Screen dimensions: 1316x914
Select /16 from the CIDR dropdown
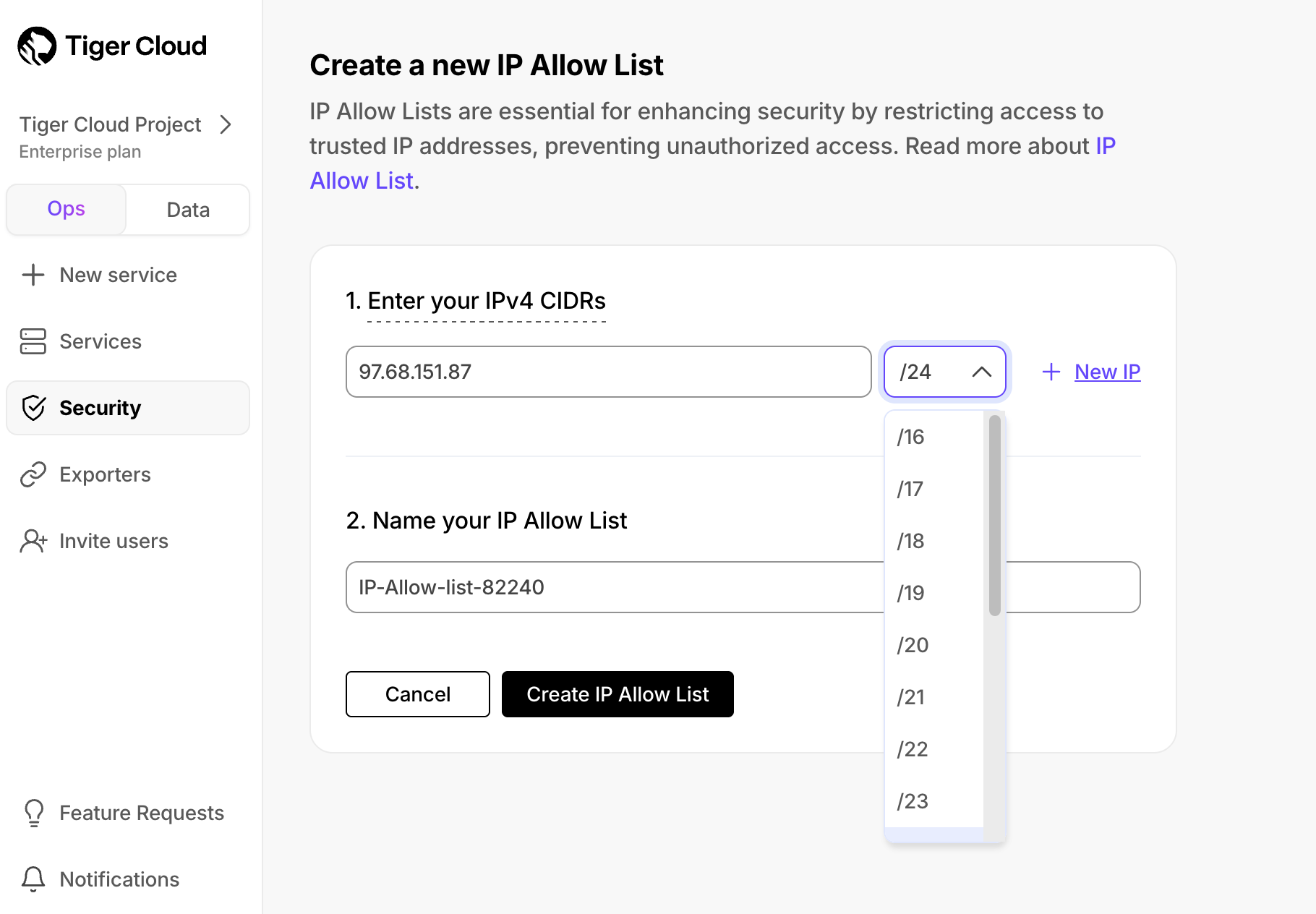934,437
